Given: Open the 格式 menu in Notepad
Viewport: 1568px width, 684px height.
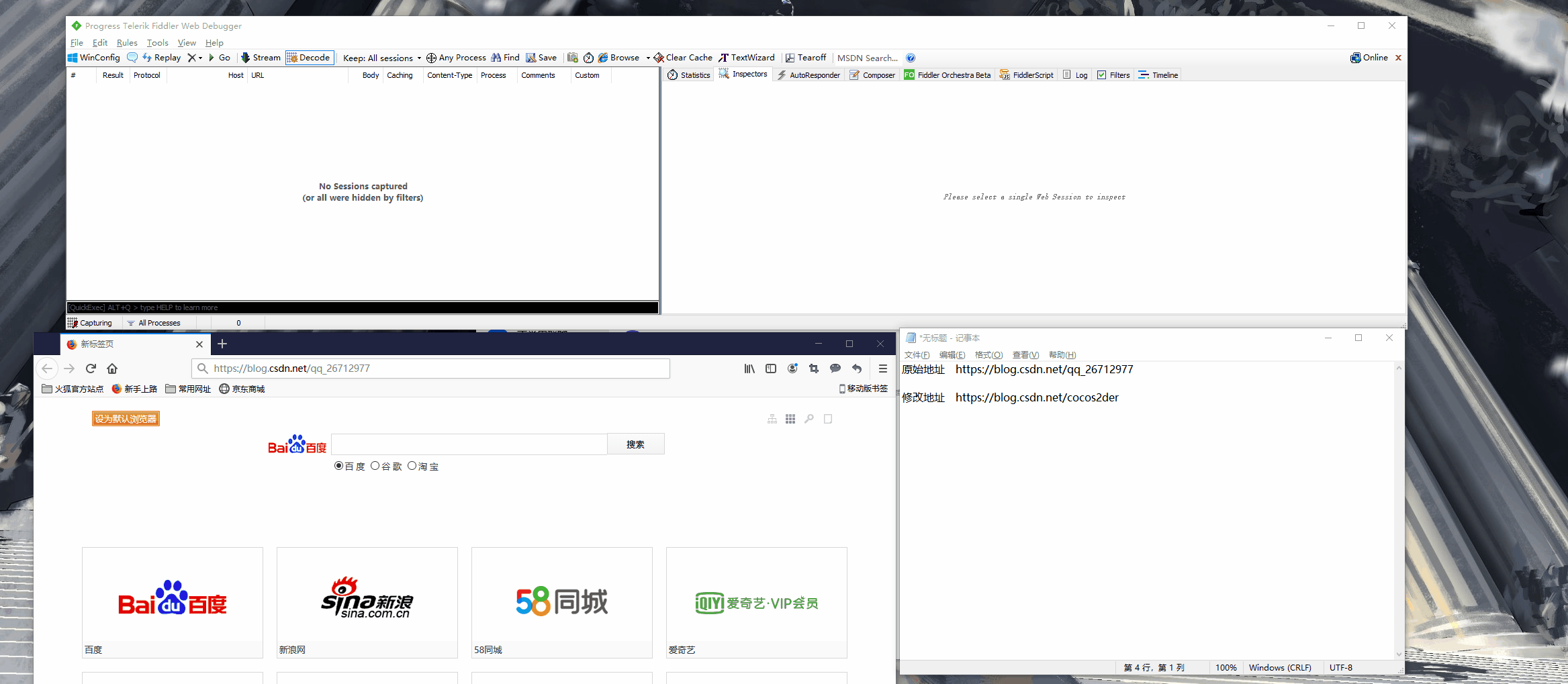Looking at the screenshot, I should click(x=988, y=354).
